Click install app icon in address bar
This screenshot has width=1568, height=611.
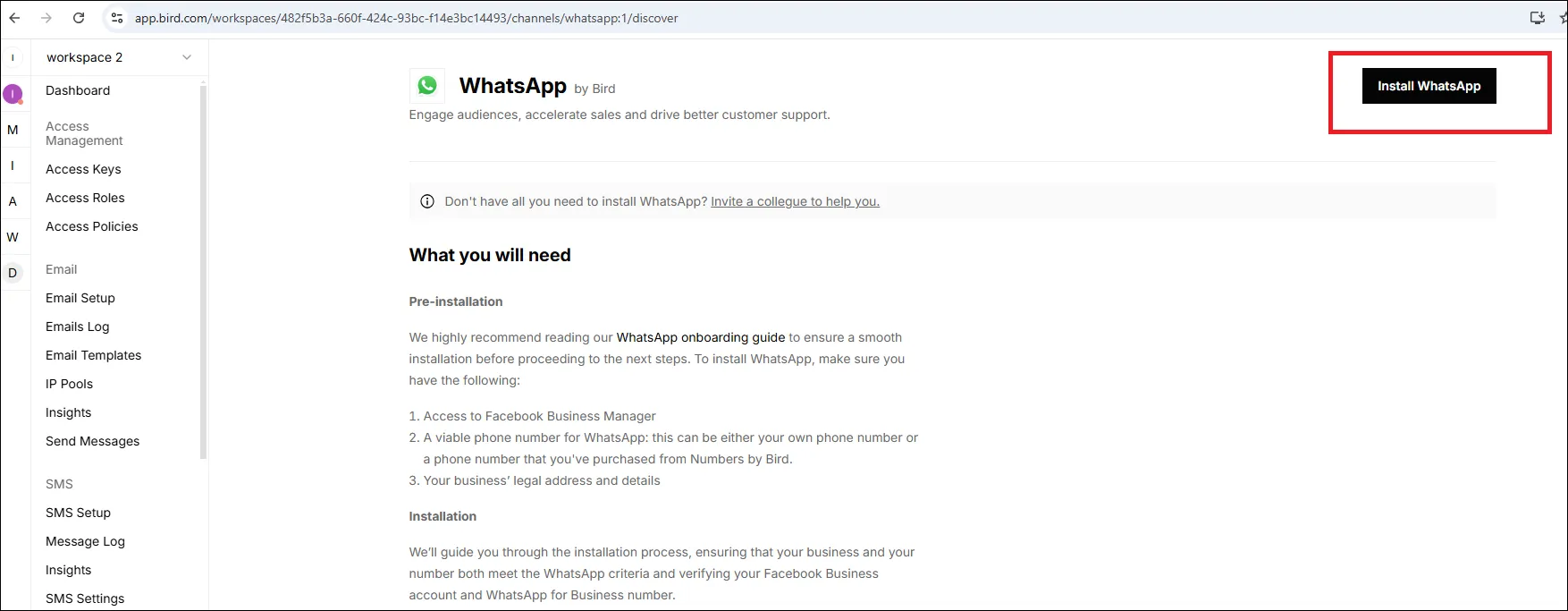point(1538,18)
